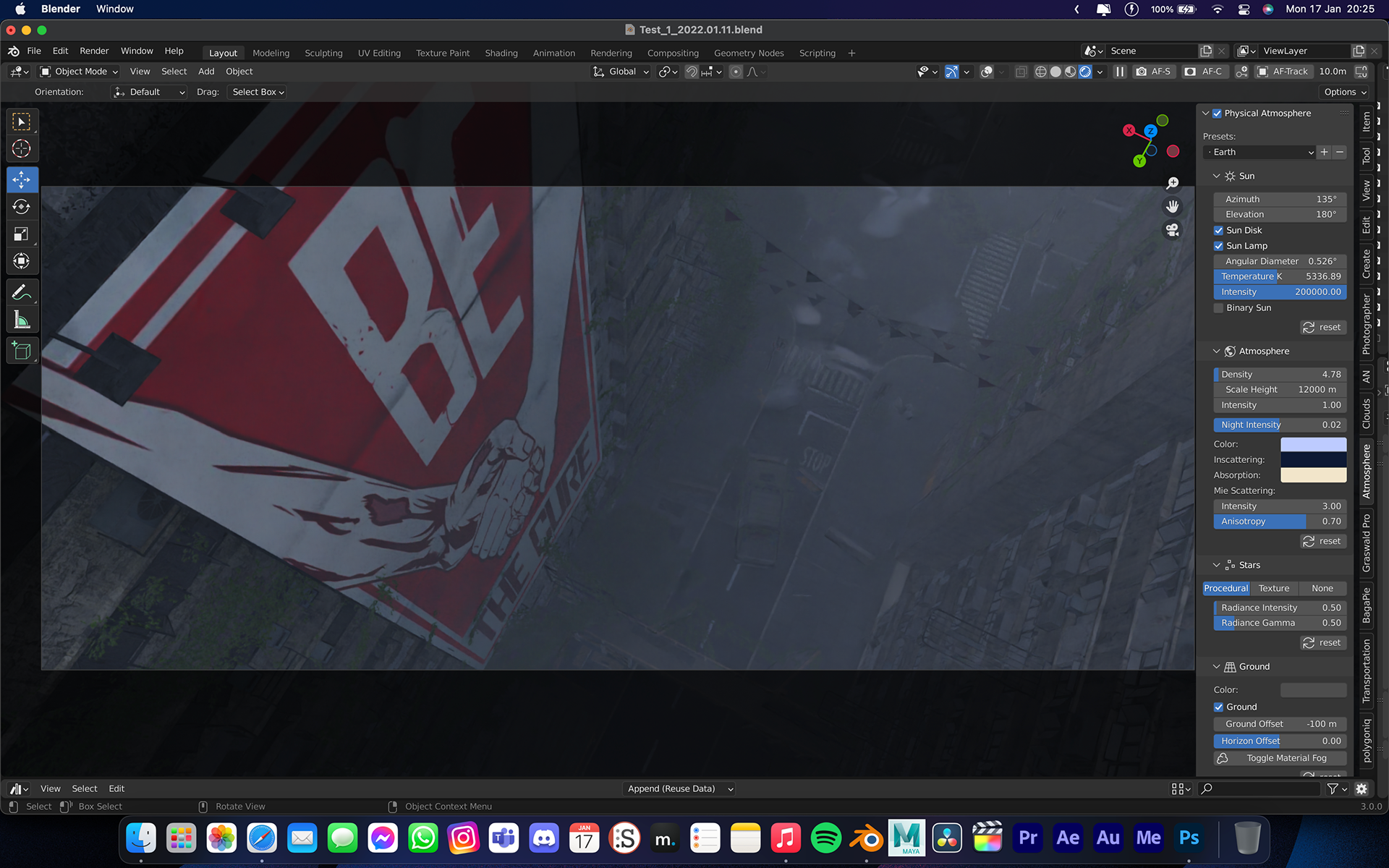Enable the Binary Sun checkbox
The image size is (1389, 868).
[x=1218, y=308]
